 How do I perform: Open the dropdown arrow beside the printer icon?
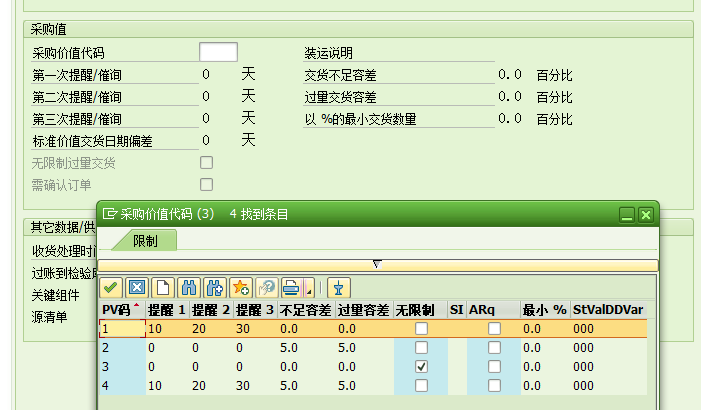click(309, 289)
